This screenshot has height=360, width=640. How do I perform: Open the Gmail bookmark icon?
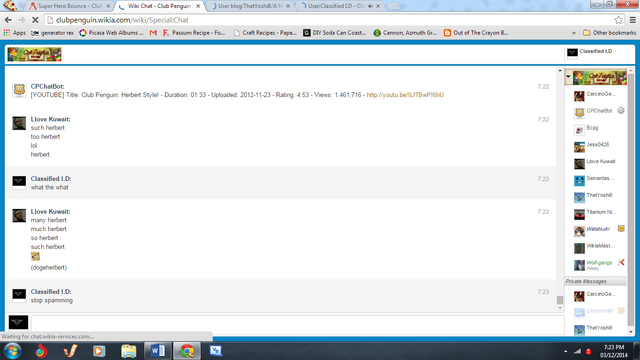pyautogui.click(x=153, y=33)
